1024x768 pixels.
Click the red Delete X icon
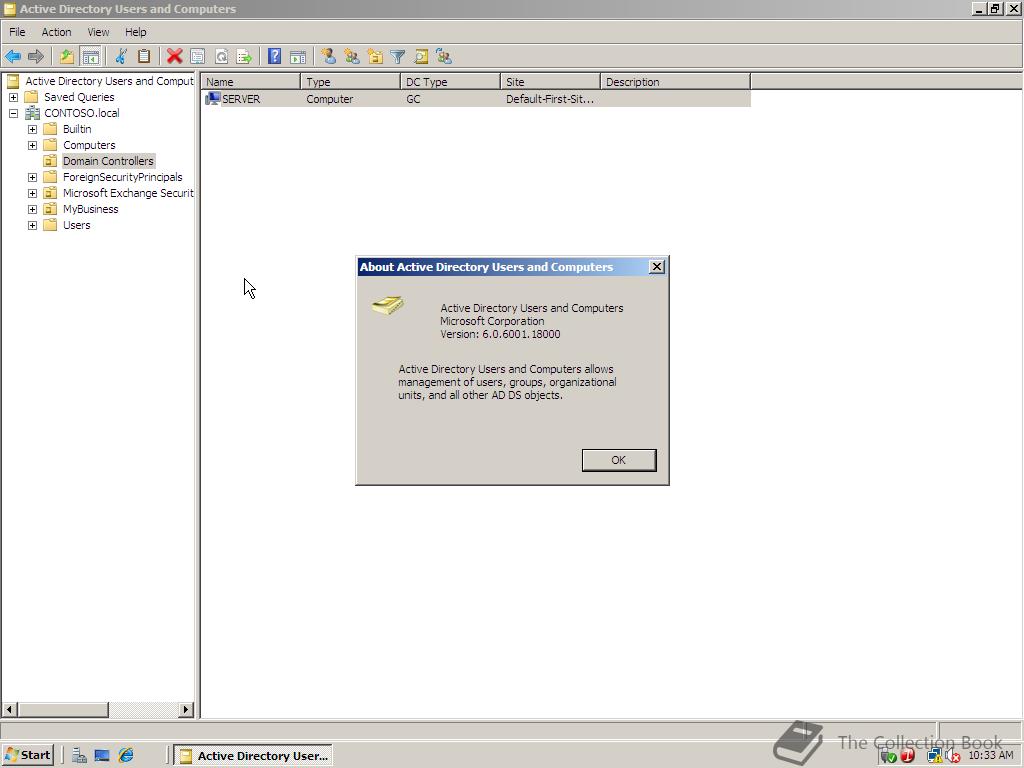coord(174,57)
